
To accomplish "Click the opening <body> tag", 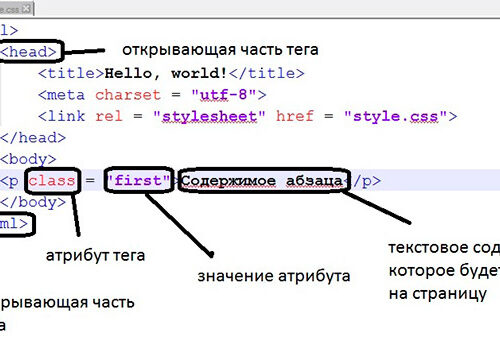I will tap(28, 159).
